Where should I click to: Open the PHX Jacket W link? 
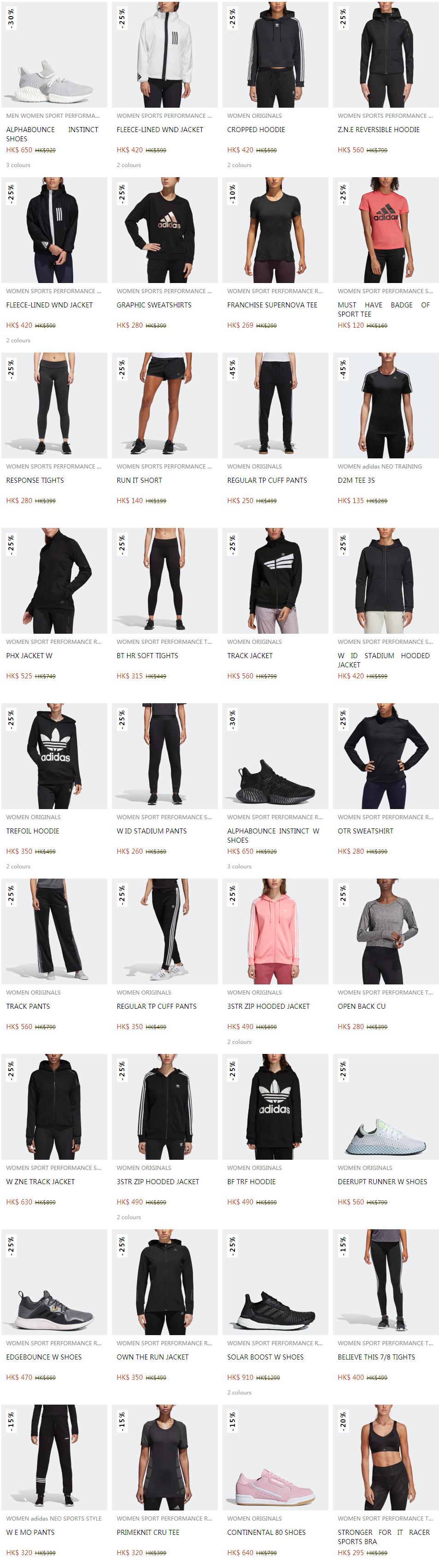coord(29,655)
